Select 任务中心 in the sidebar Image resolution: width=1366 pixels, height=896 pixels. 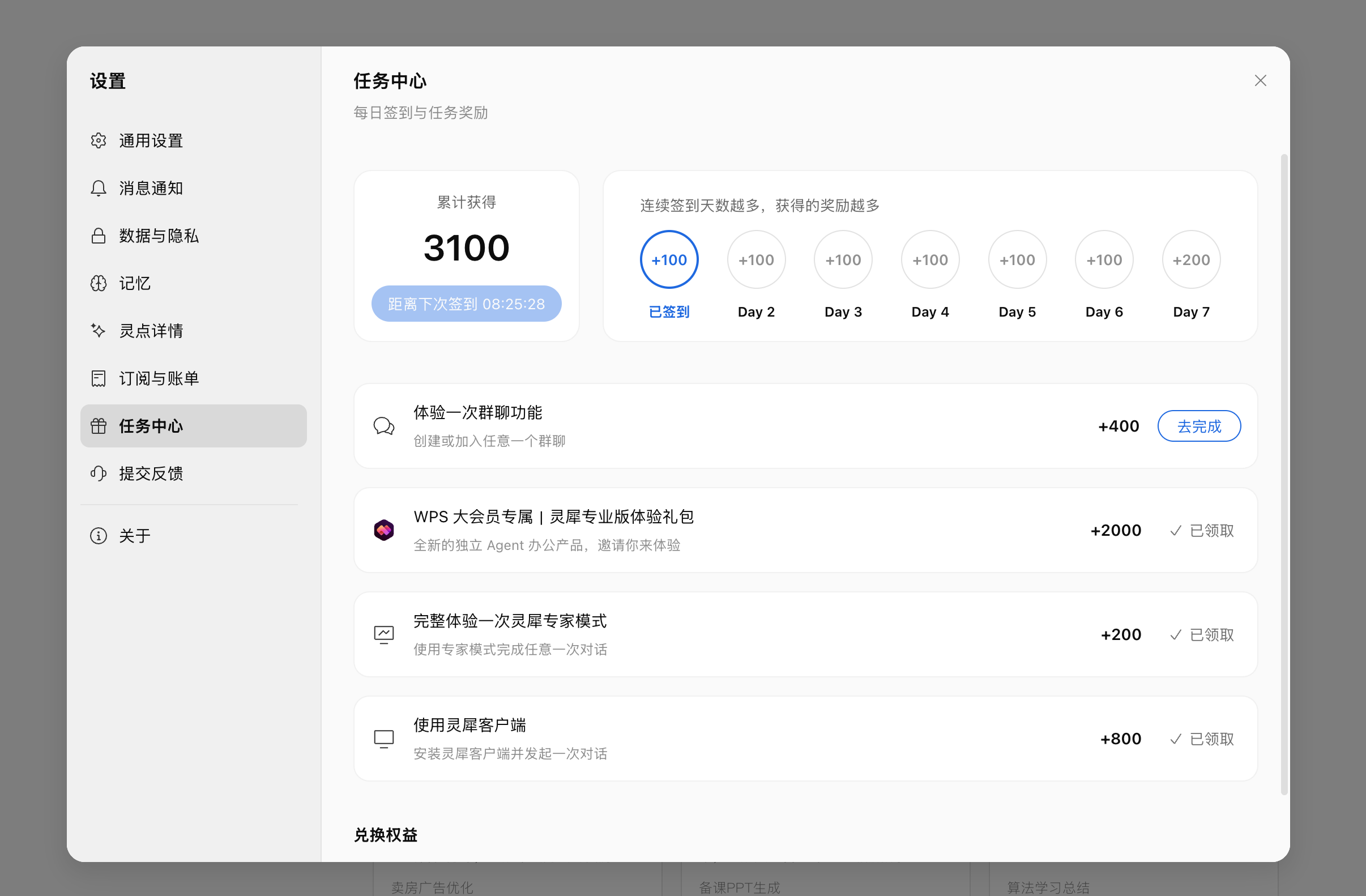(x=194, y=426)
